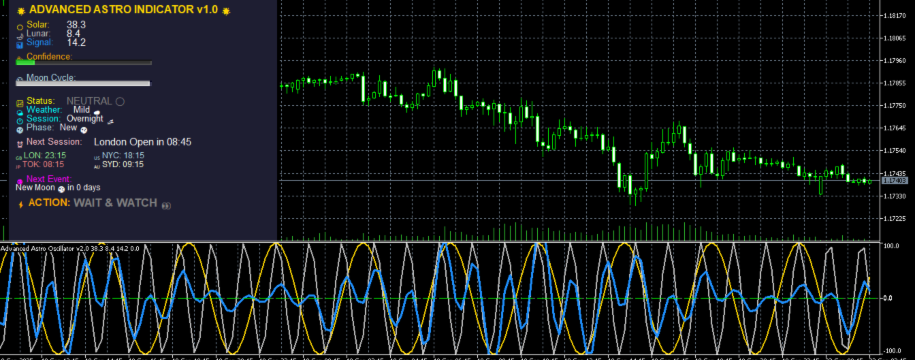Screen dimensions: 915x360
Task: Click the Weather value Mild
Action: tap(82, 110)
